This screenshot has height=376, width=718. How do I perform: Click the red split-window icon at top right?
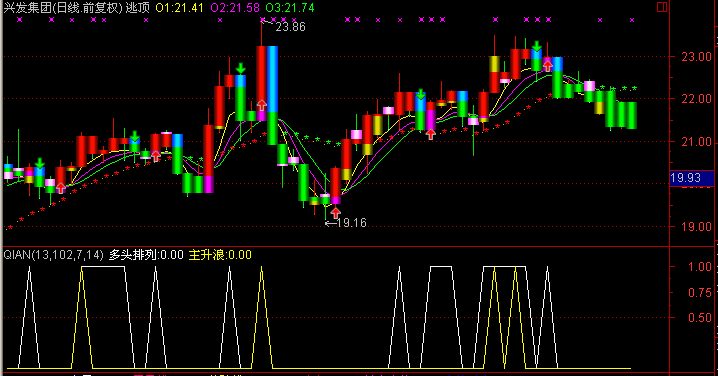point(662,7)
